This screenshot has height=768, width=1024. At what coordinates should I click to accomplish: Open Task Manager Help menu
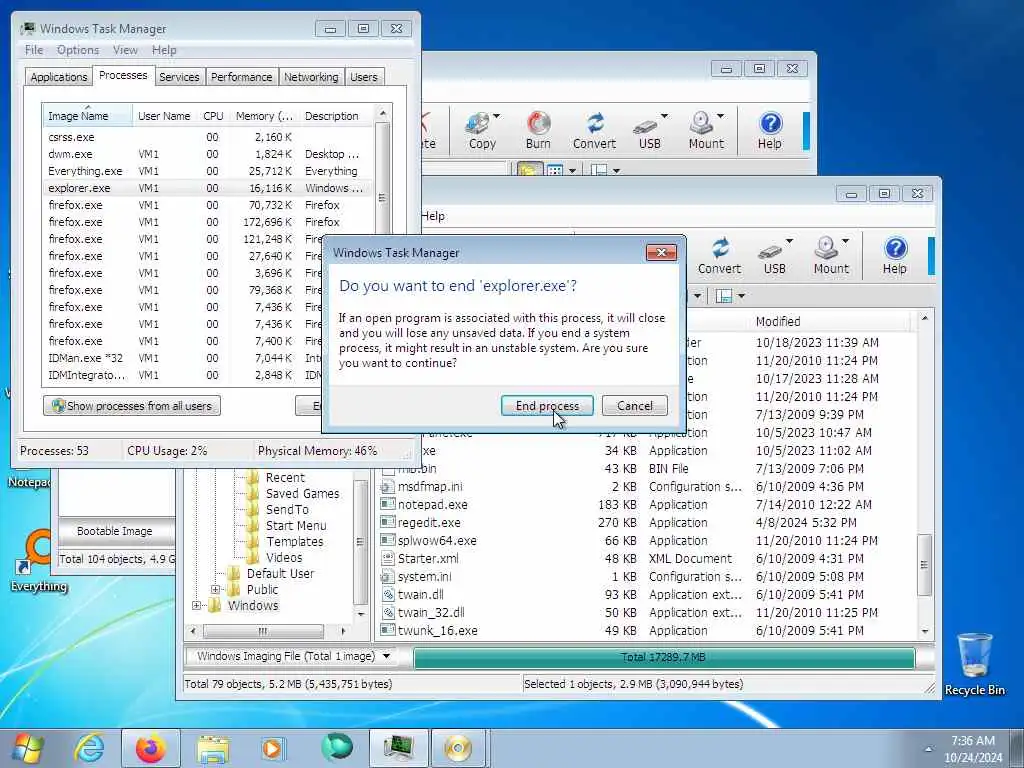pos(164,50)
